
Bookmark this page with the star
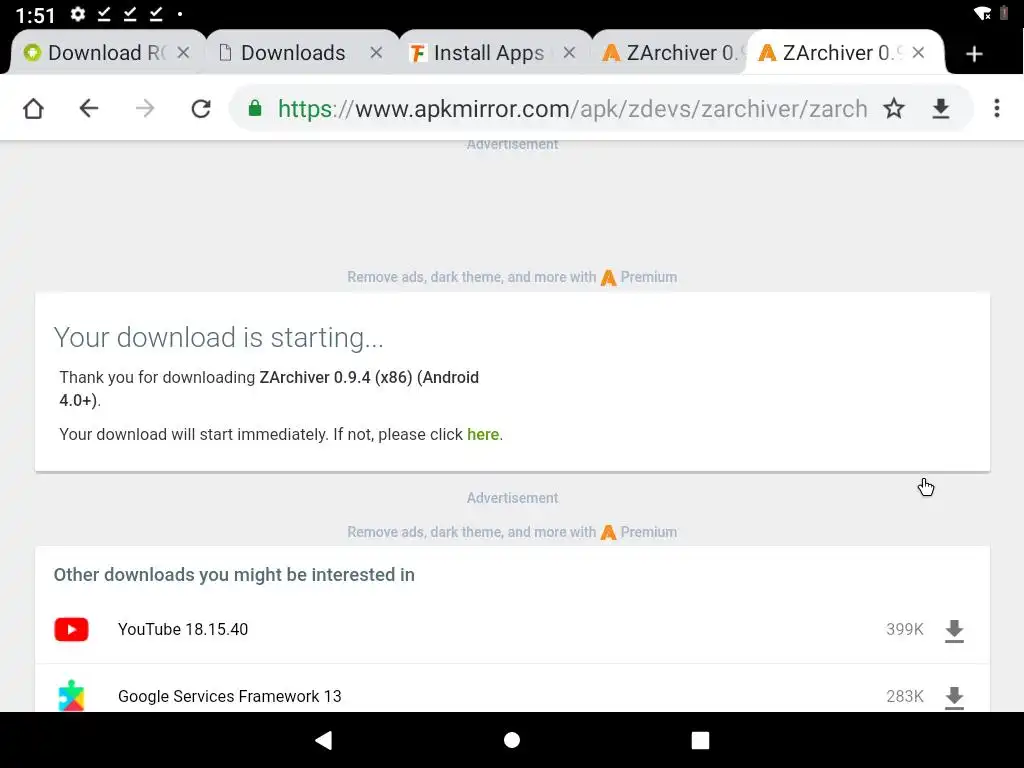[894, 108]
